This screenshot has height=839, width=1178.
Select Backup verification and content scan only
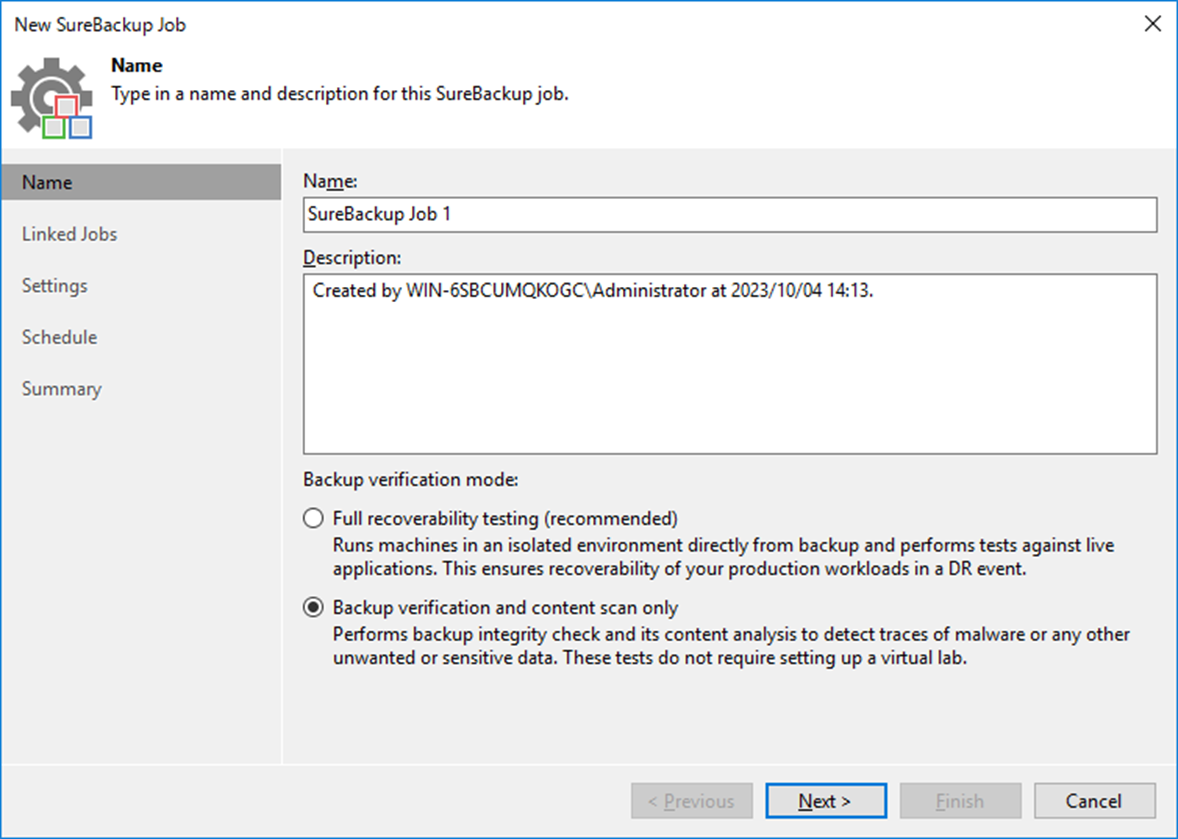click(313, 607)
